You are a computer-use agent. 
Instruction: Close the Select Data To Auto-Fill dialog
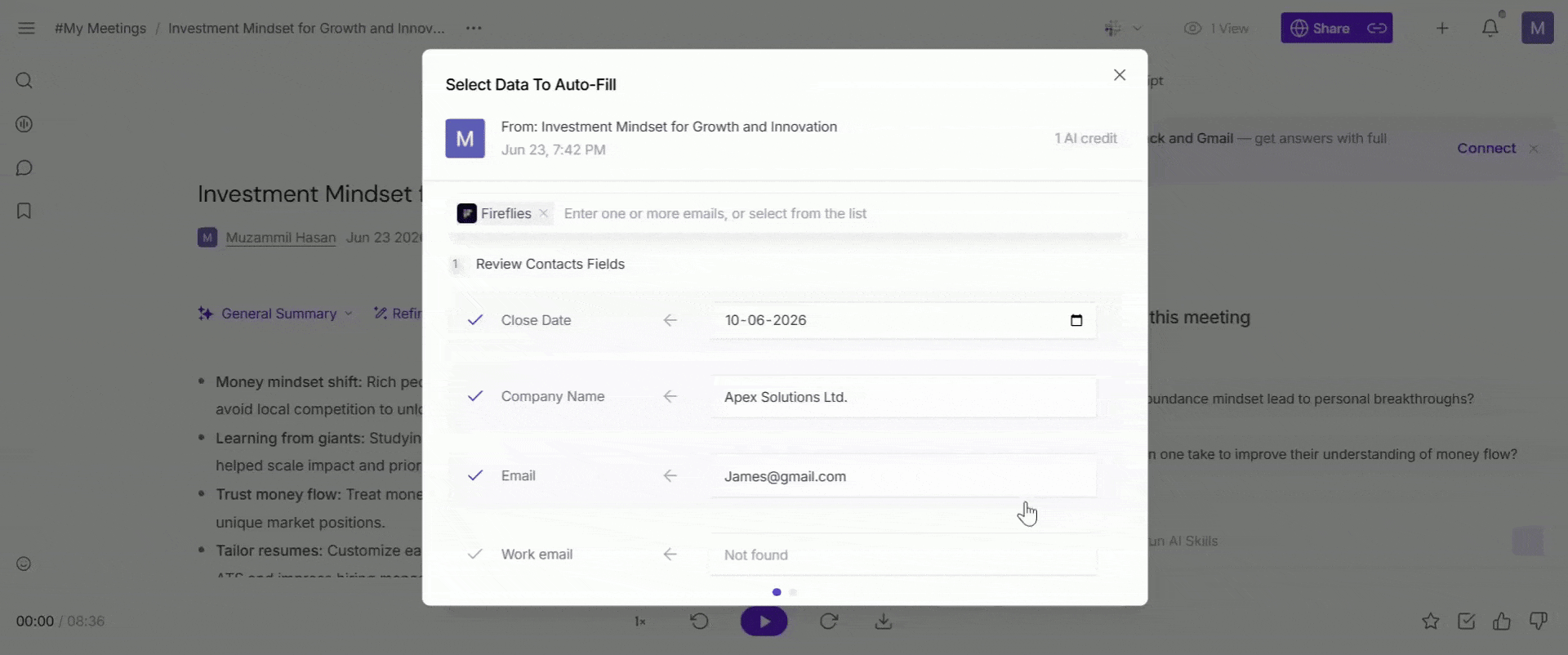pyautogui.click(x=1120, y=75)
